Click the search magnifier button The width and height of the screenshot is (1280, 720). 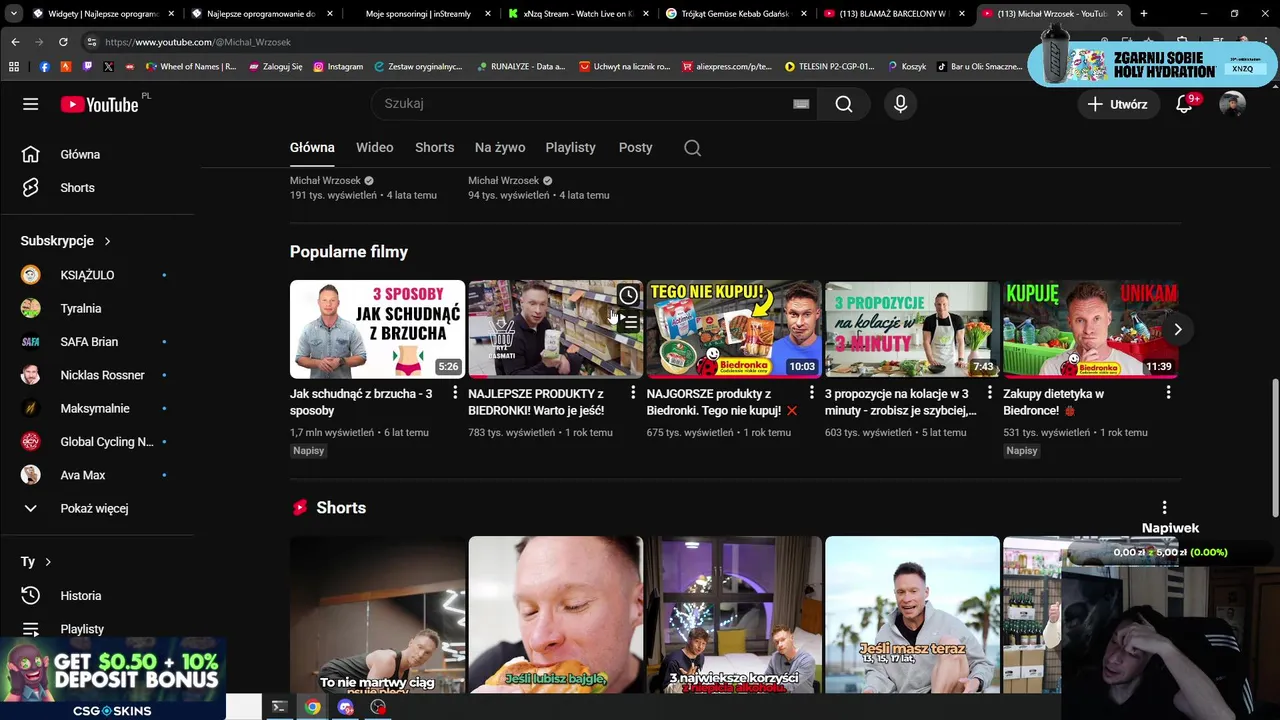[844, 104]
